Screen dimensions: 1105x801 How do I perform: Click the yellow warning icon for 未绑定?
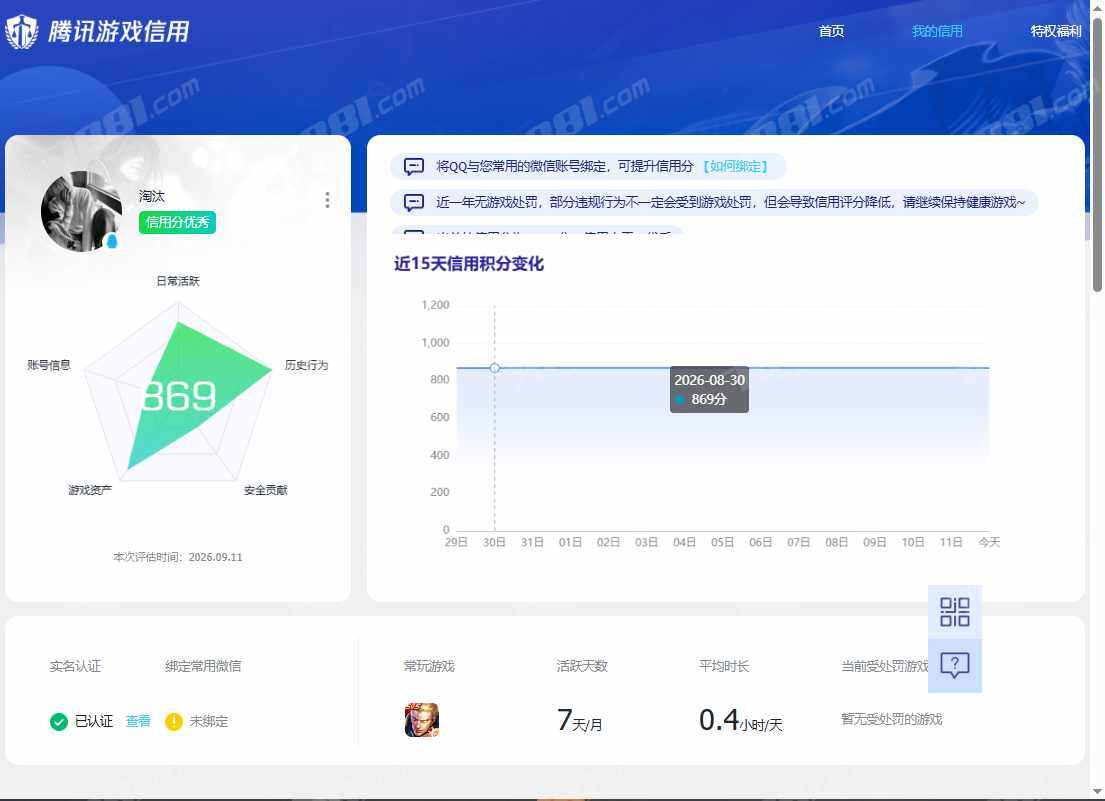pos(173,721)
